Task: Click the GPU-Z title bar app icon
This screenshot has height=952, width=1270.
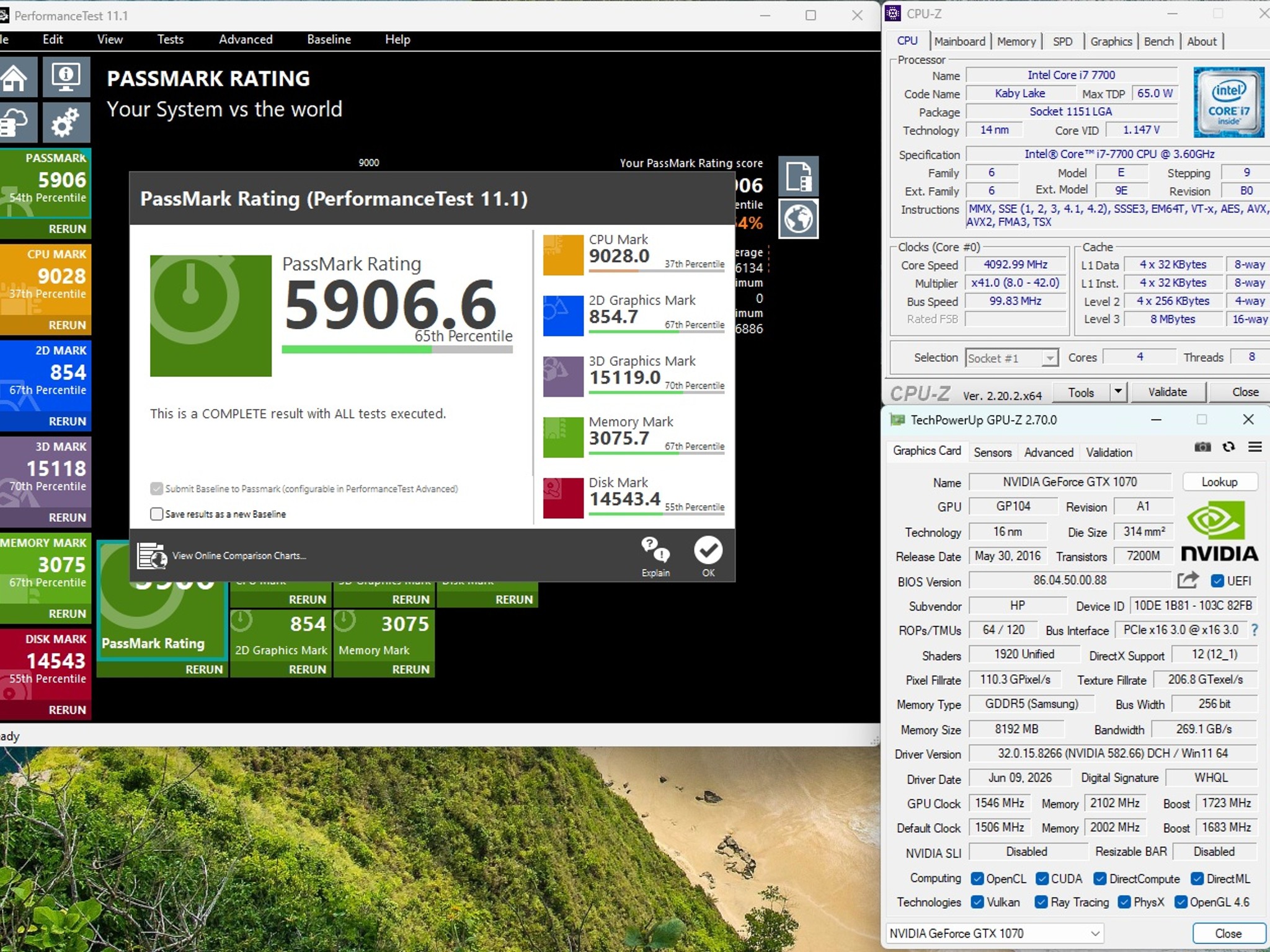Action: (897, 420)
